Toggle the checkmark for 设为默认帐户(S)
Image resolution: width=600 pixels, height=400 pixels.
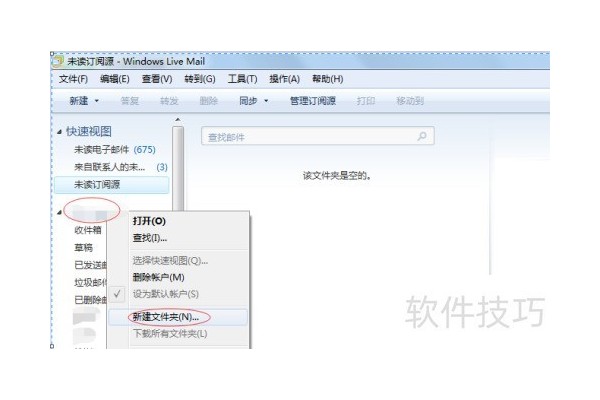pos(117,294)
